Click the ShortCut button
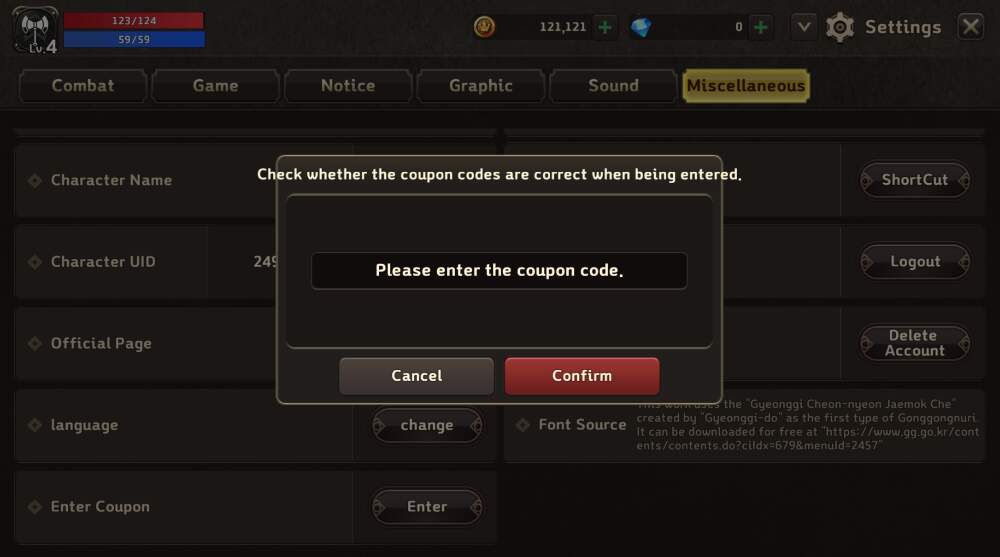The width and height of the screenshot is (1000, 557). pyautogui.click(x=915, y=180)
